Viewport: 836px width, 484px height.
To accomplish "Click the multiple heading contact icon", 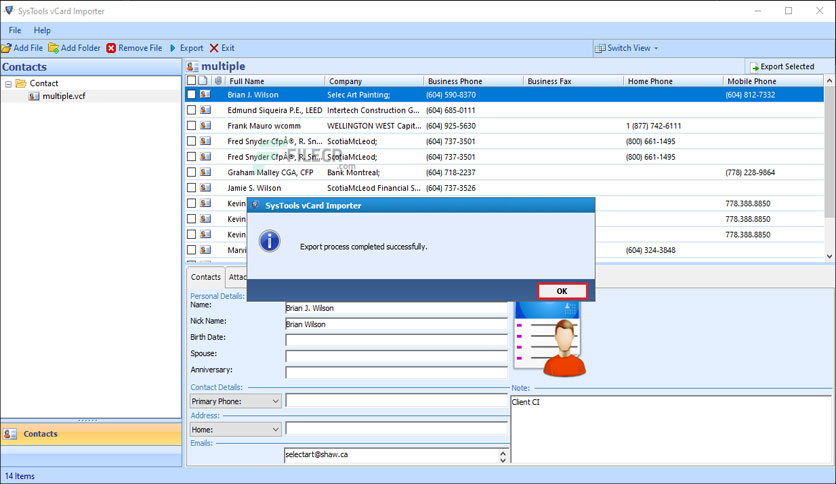I will pos(192,67).
